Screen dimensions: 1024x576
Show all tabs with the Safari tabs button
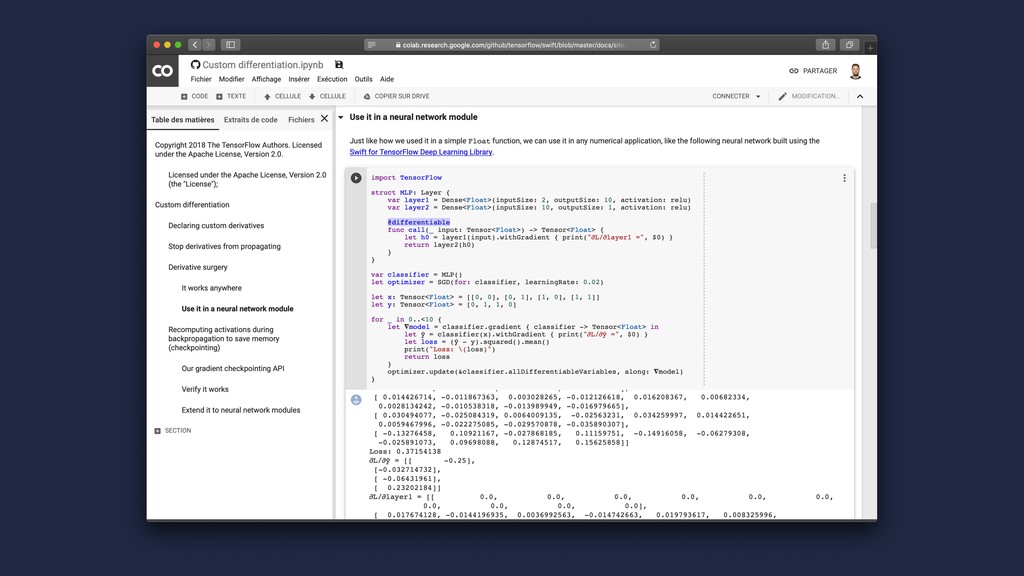(x=849, y=44)
